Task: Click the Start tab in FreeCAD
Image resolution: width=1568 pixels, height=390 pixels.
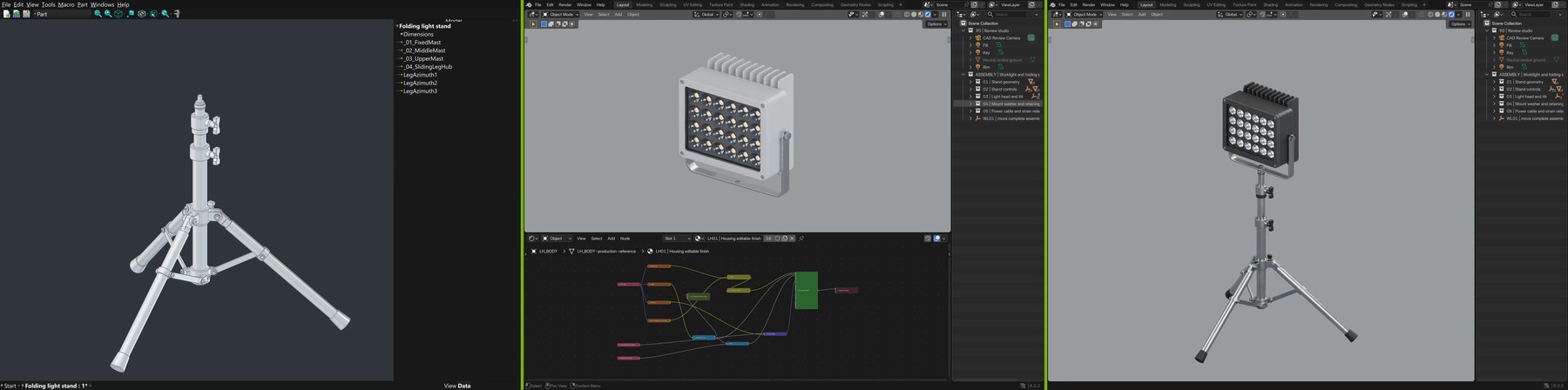Action: 9,386
